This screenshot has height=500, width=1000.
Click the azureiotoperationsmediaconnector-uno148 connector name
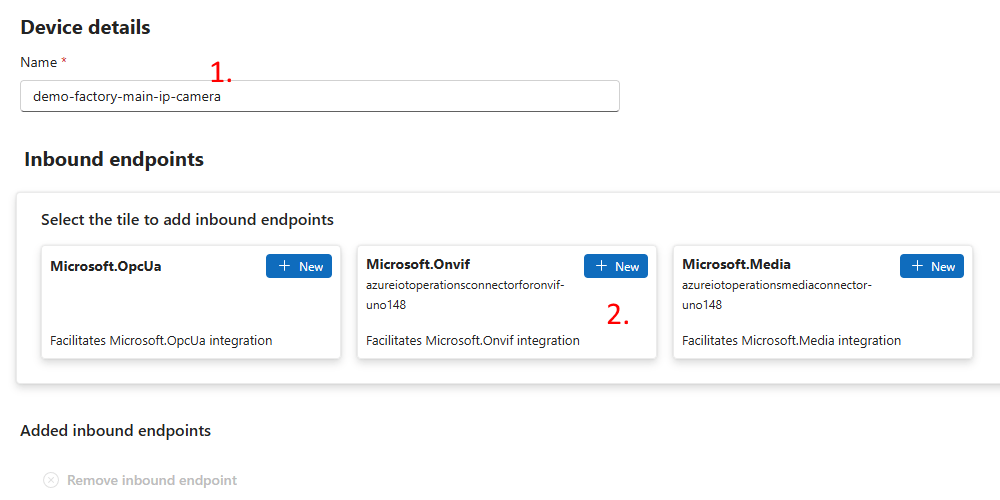click(x=777, y=295)
